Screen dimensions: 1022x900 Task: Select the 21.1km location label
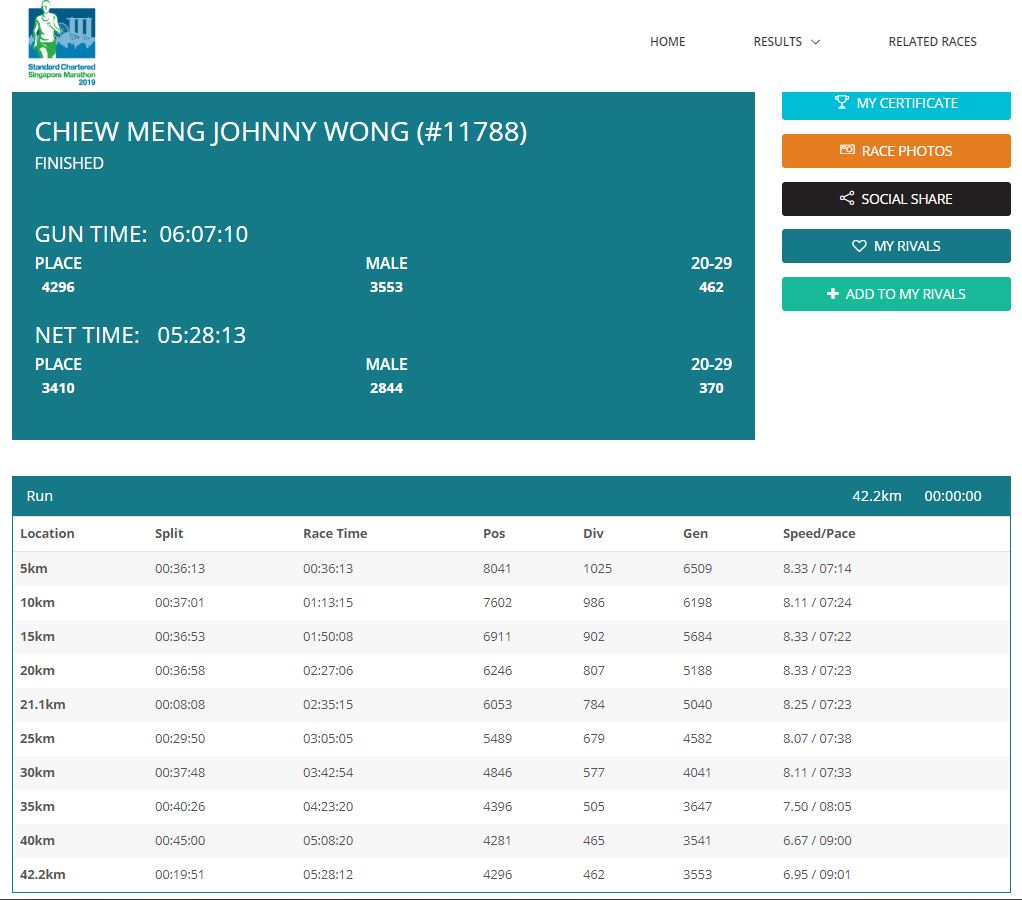pos(42,704)
